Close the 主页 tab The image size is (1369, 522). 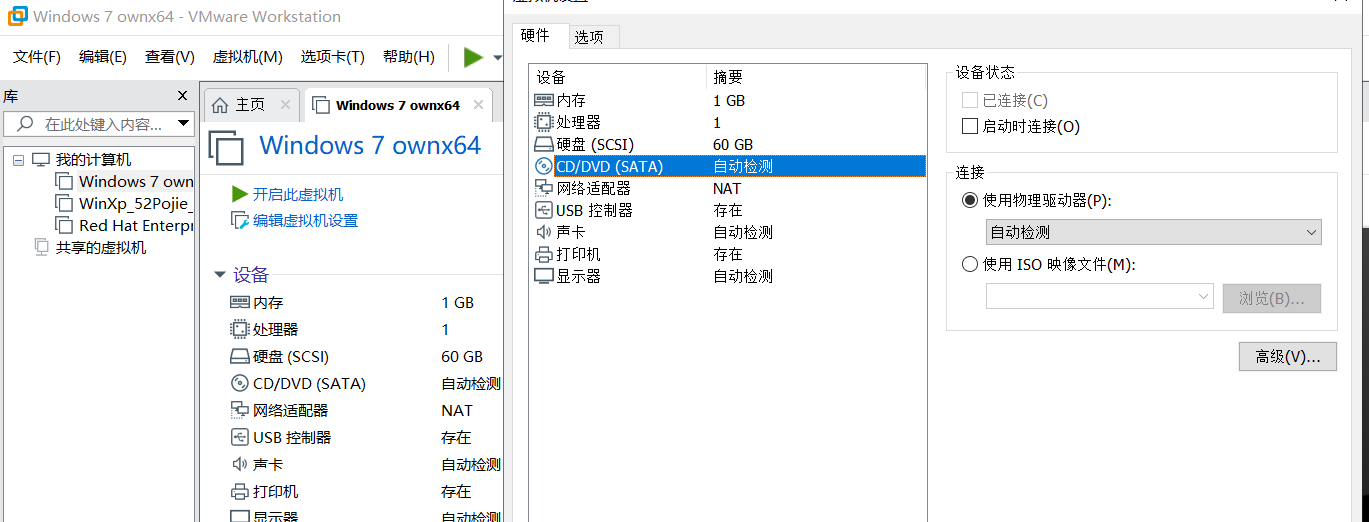tap(286, 105)
